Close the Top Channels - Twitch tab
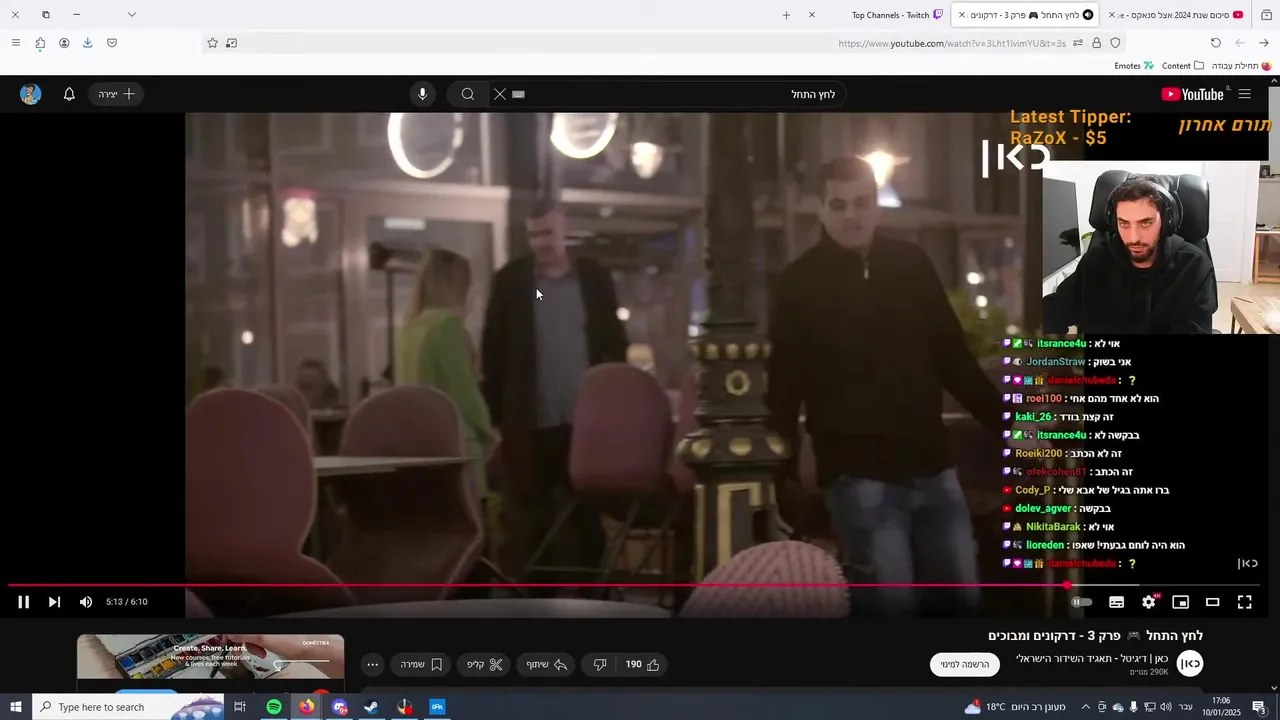This screenshot has height=720, width=1280. coord(811,15)
